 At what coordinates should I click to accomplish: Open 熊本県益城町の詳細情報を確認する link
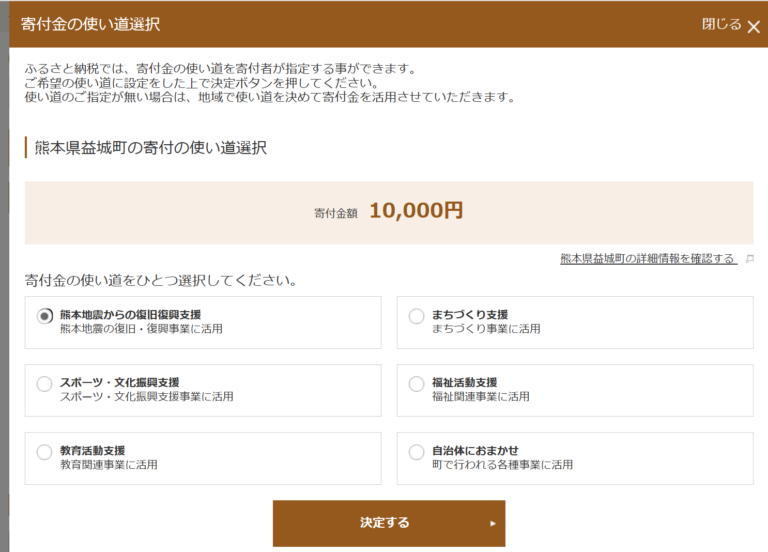[648, 259]
